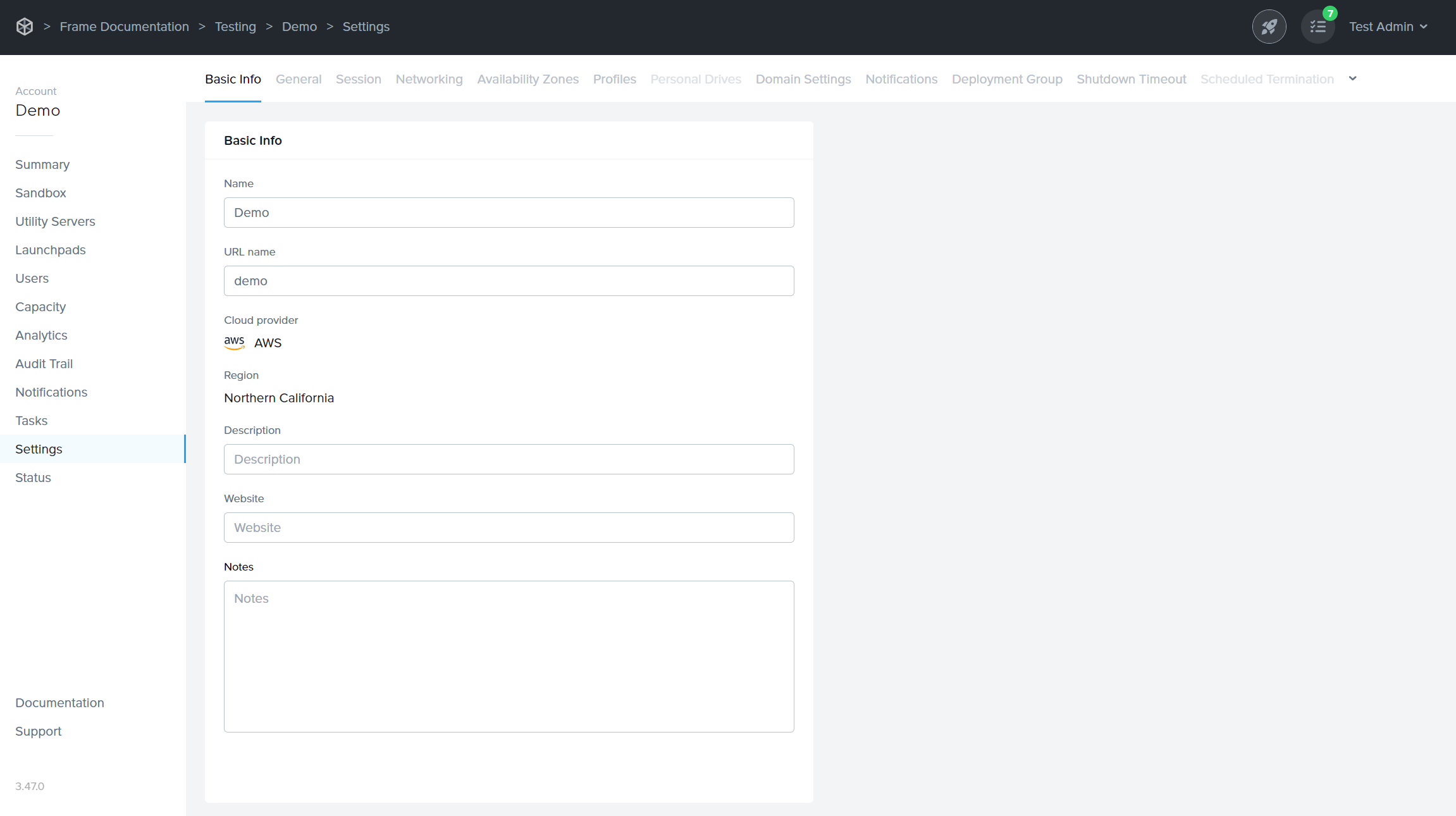Expand the overflow chevron after Scheduled Termination
The width and height of the screenshot is (1456, 816).
click(x=1353, y=78)
